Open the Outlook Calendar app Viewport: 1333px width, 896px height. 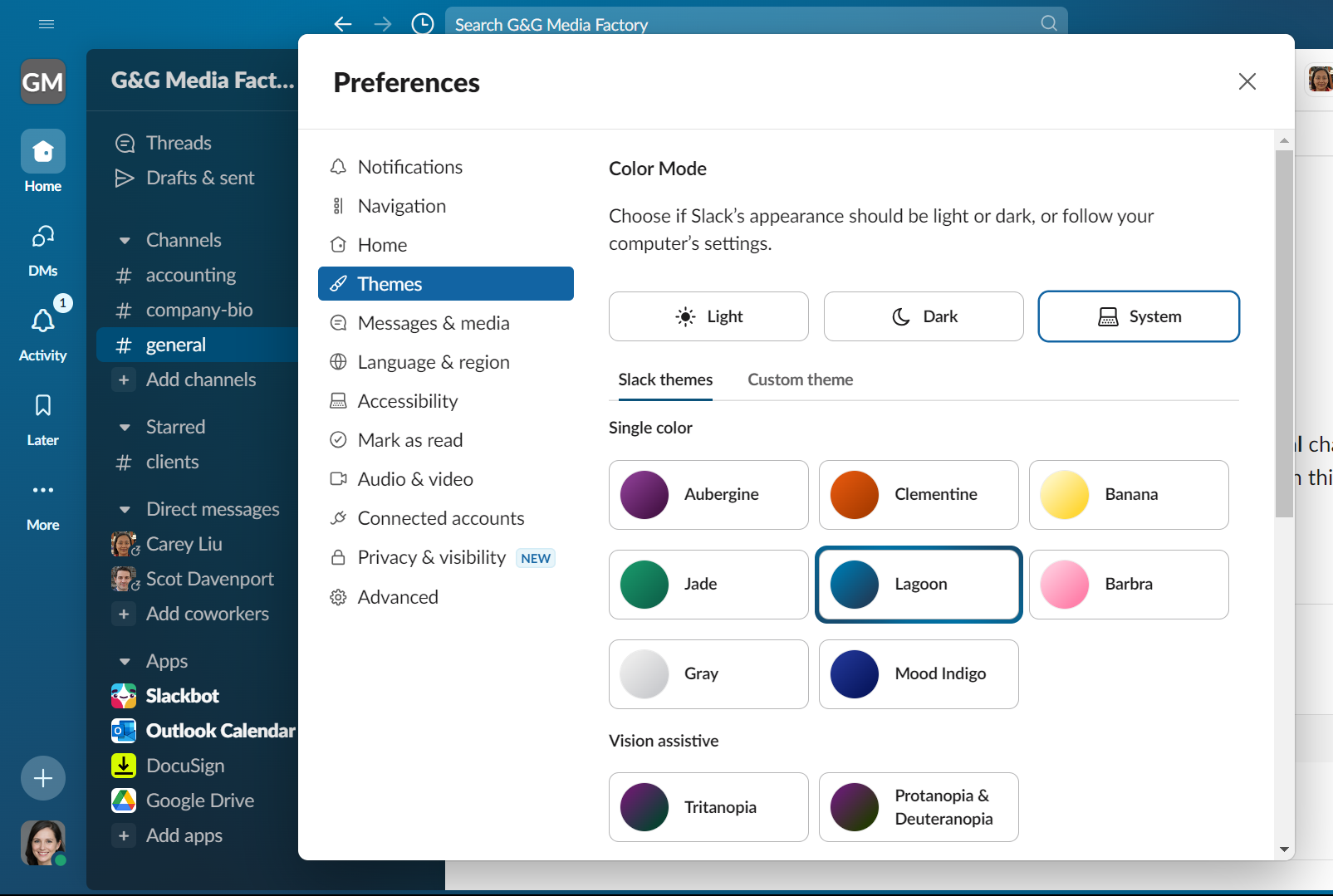220,730
